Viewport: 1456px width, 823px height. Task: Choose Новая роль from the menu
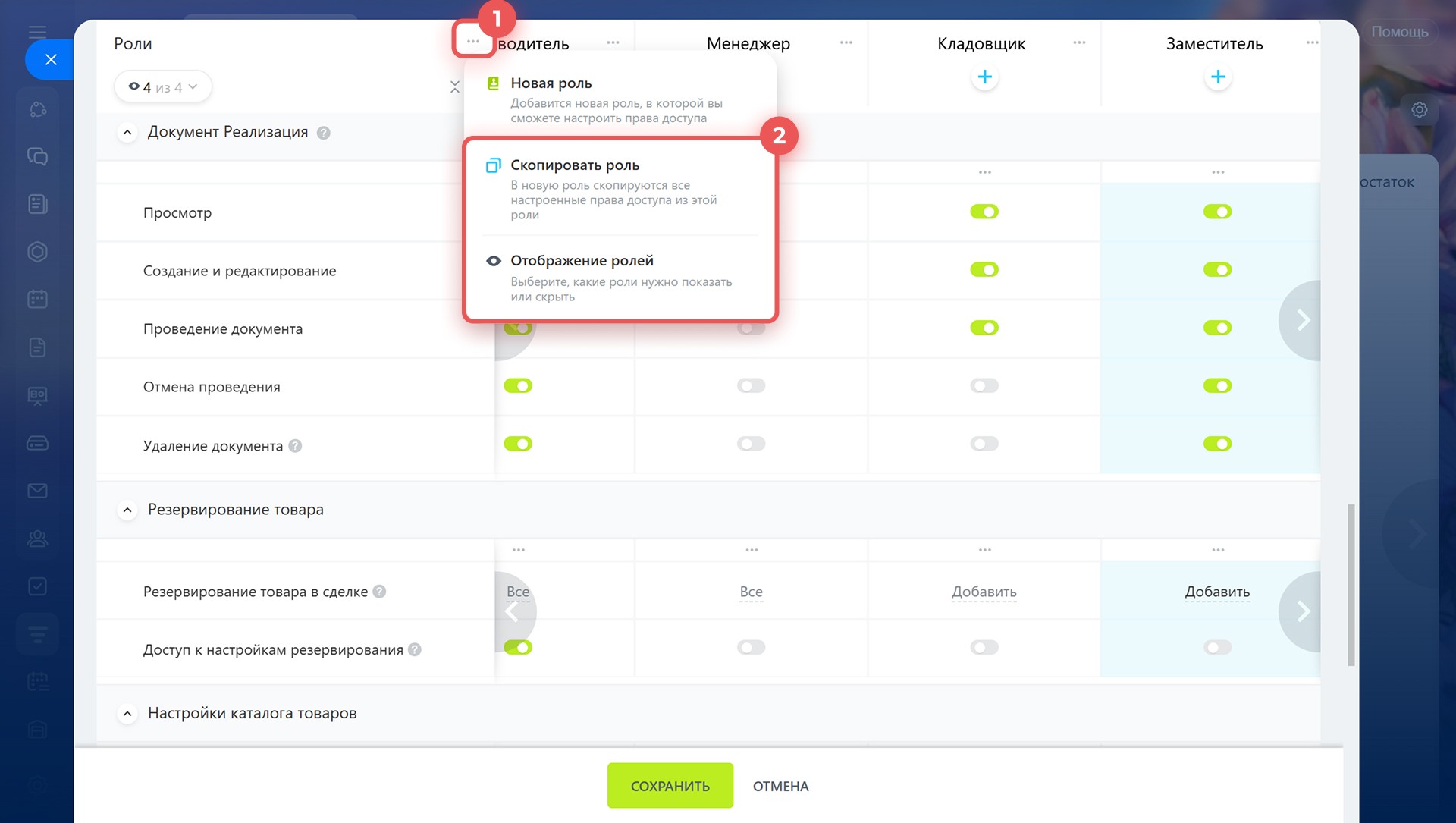tap(551, 83)
